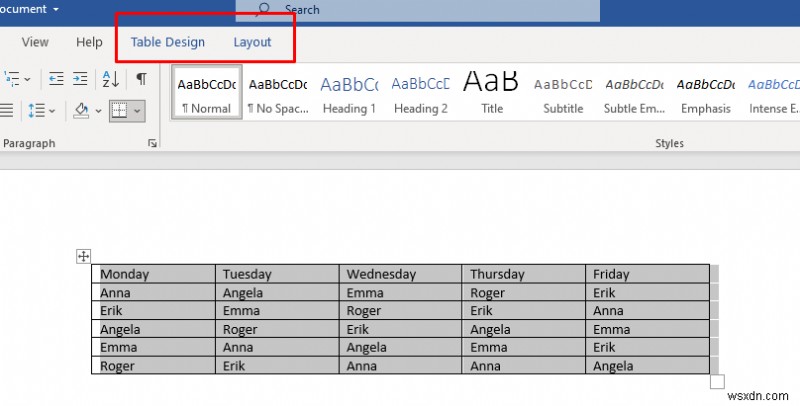
Task: Open the View tab
Action: point(35,42)
